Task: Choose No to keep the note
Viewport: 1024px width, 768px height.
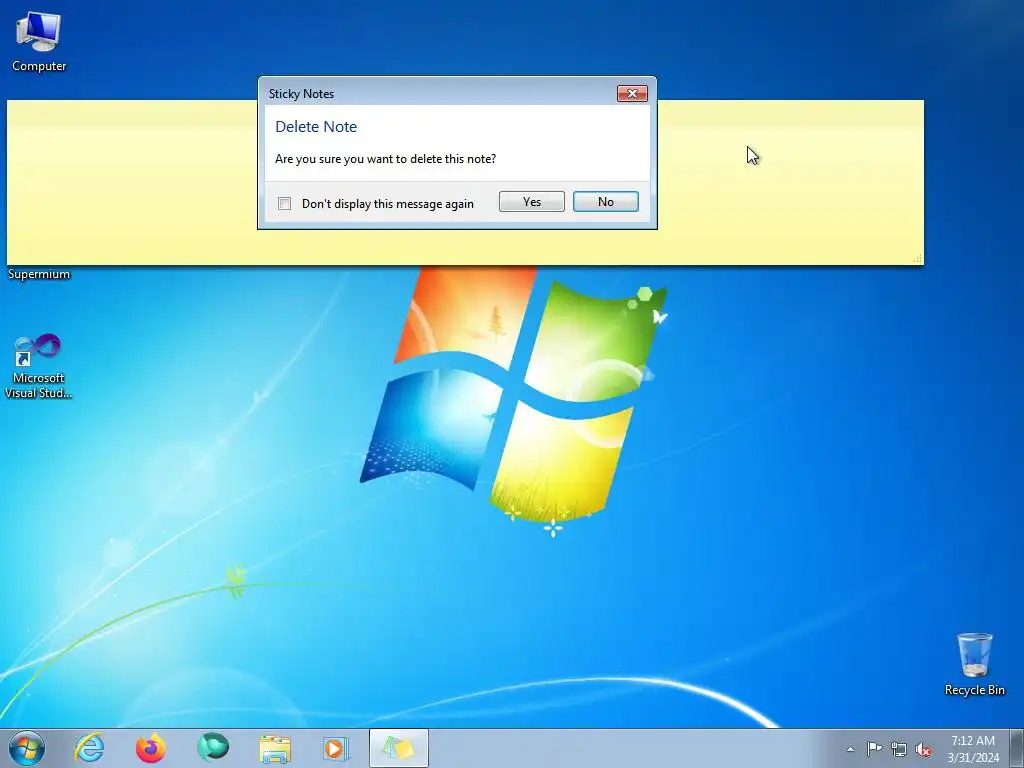Action: click(605, 202)
